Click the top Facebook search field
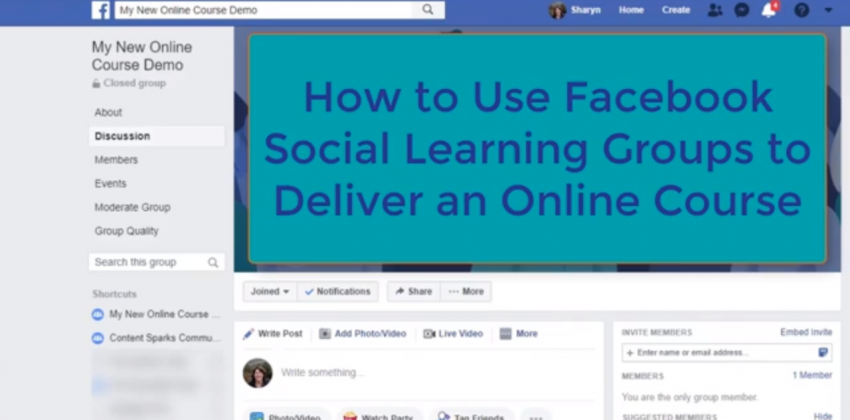The width and height of the screenshot is (850, 420). [x=263, y=10]
